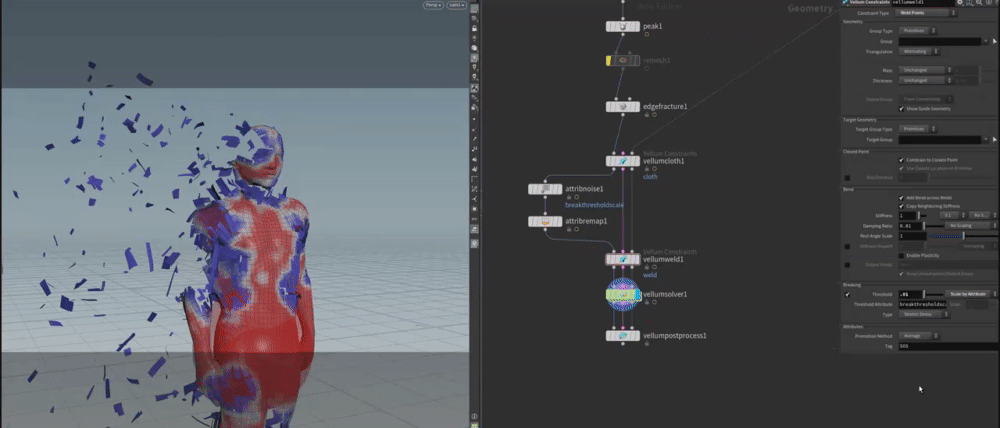Toggle Show Guide Geometry checkbox
Image resolution: width=1000 pixels, height=428 pixels.
(x=901, y=108)
